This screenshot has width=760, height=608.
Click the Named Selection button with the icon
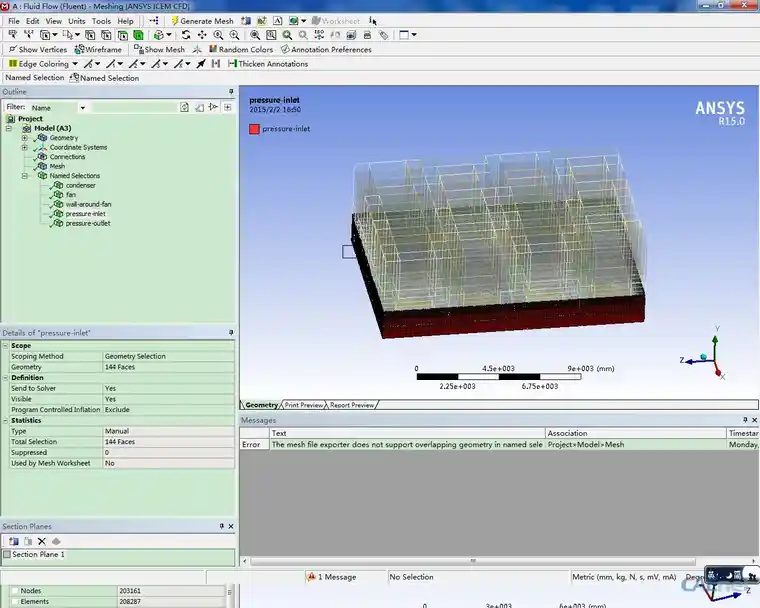[104, 78]
